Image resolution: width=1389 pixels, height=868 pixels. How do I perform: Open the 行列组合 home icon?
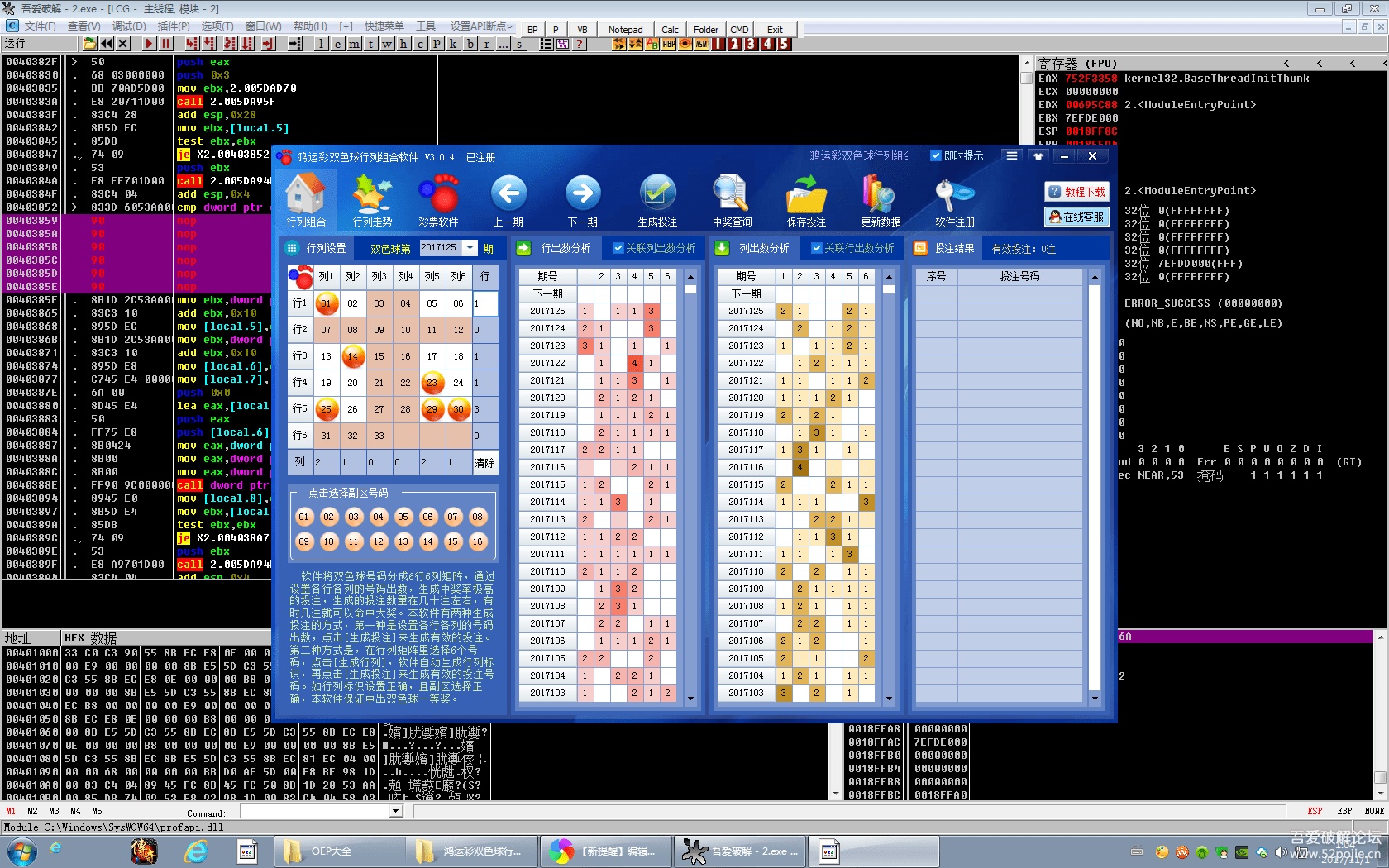(306, 198)
